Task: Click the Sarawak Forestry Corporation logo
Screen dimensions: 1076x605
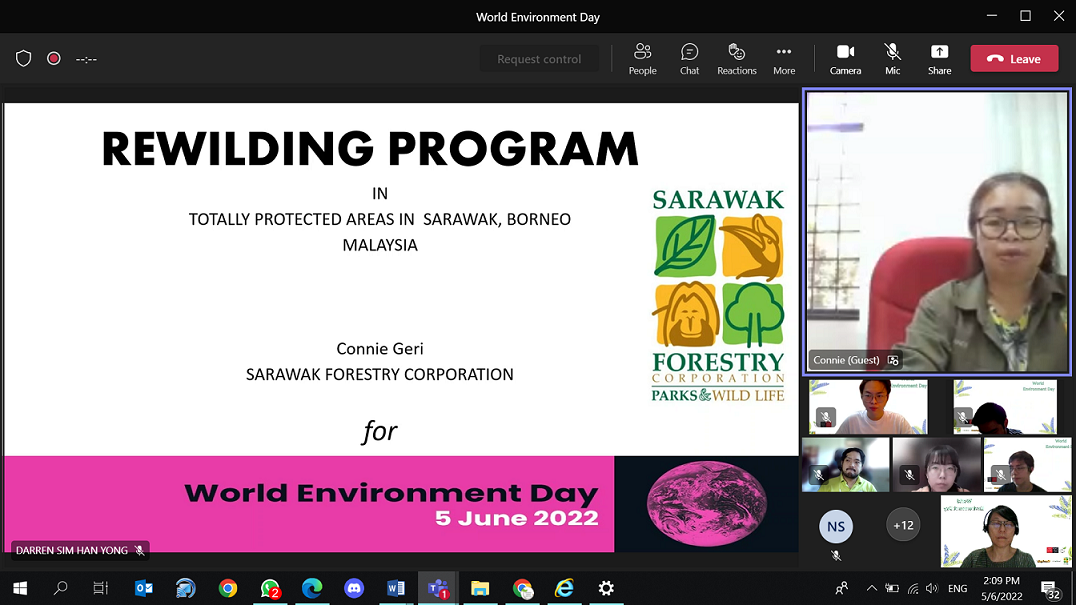Action: [x=718, y=295]
